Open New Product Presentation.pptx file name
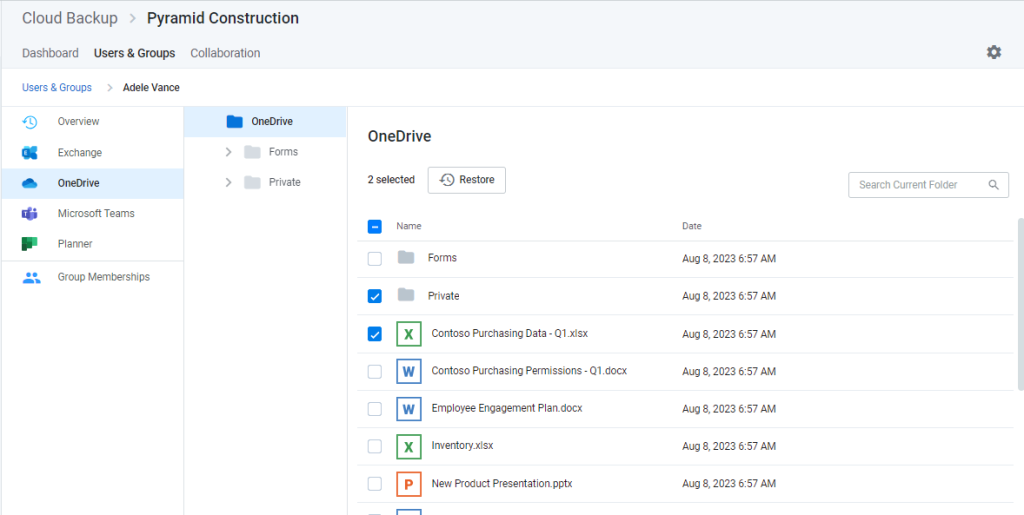The height and width of the screenshot is (515, 1024). 502,484
